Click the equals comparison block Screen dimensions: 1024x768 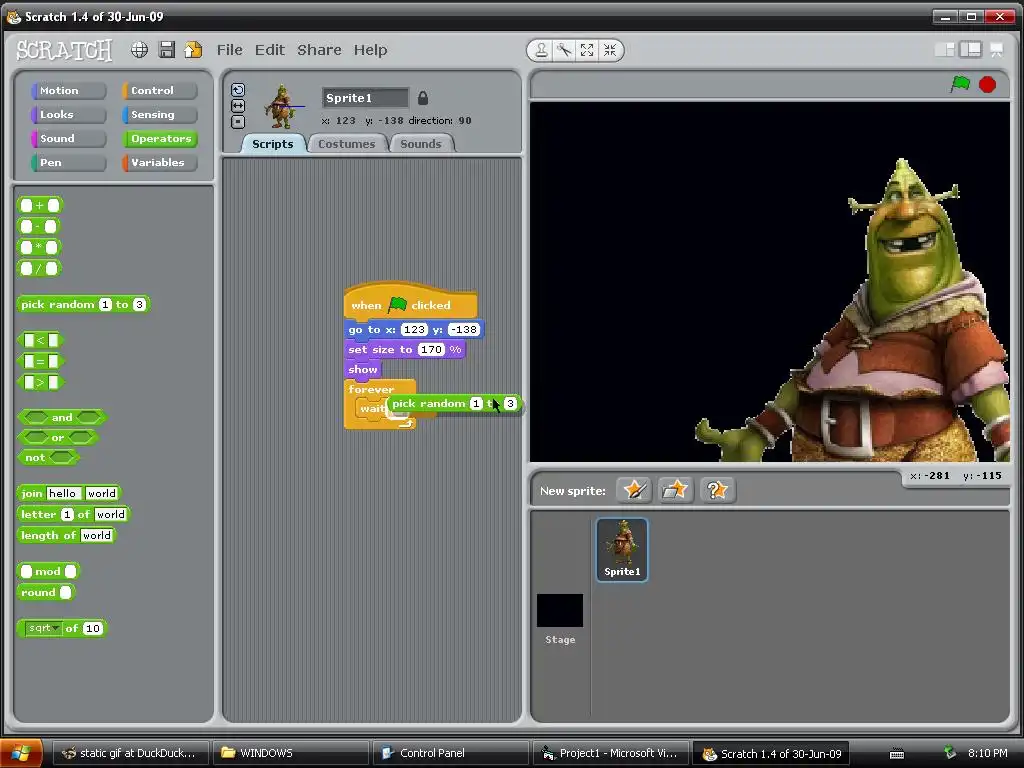40,361
